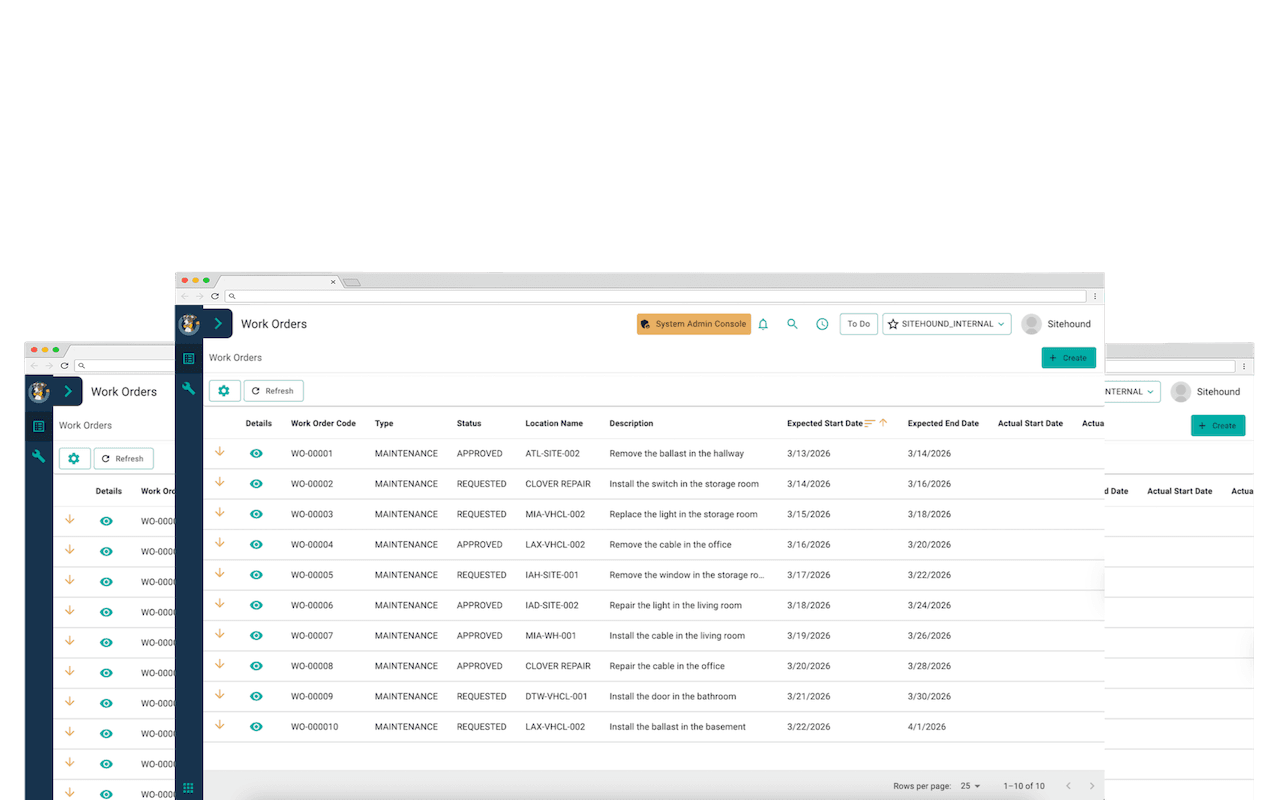Open column settings via the gear button
The height and width of the screenshot is (800, 1280).
coord(224,390)
